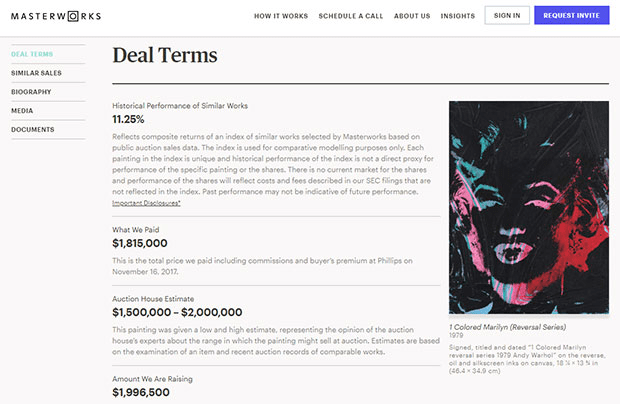Viewport: 620px width, 404px height.
Task: Open the About Us menu item
Action: coord(412,16)
